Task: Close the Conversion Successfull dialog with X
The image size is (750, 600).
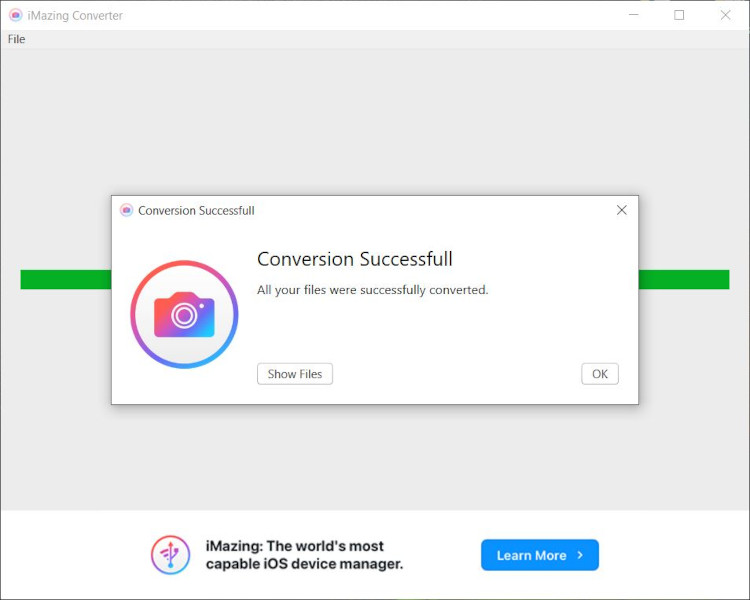Action: [621, 210]
